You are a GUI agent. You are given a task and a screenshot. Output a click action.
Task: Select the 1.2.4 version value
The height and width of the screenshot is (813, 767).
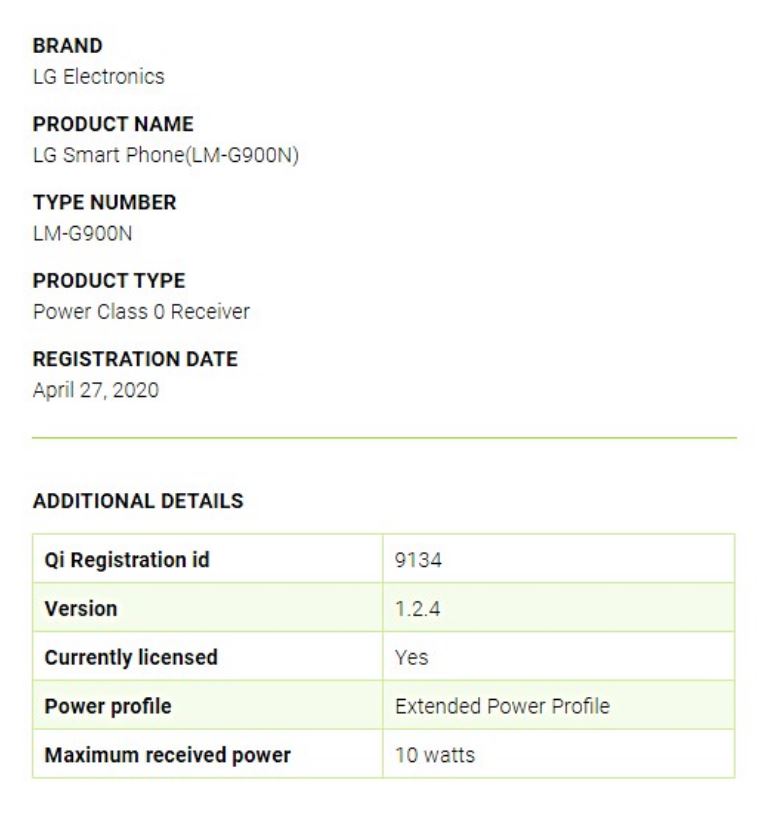(417, 609)
